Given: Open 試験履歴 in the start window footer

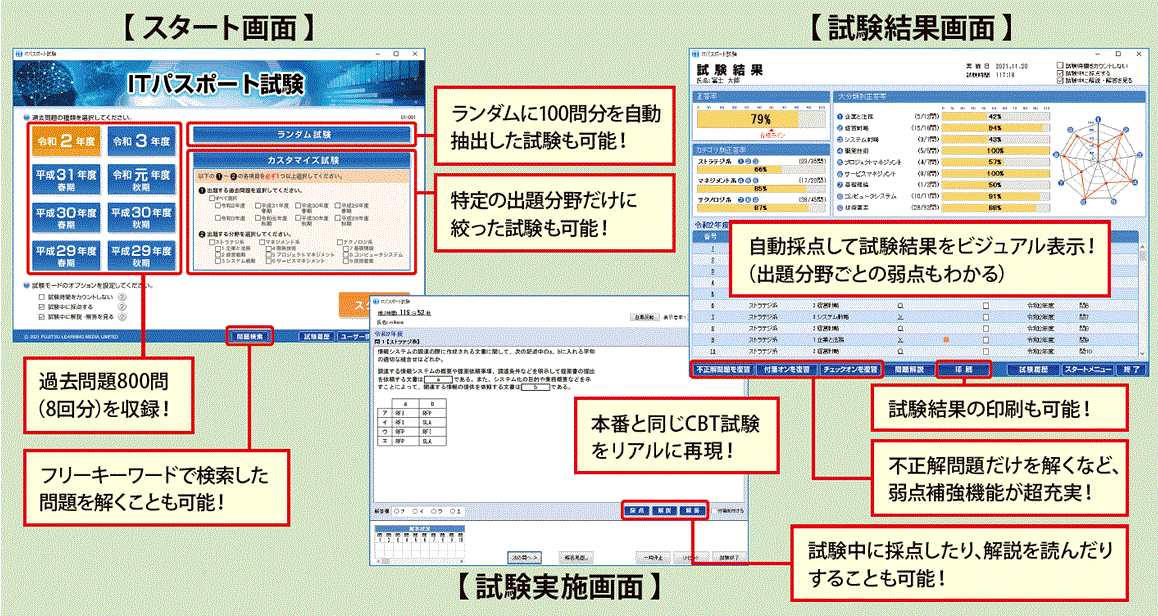Looking at the screenshot, I should [318, 336].
